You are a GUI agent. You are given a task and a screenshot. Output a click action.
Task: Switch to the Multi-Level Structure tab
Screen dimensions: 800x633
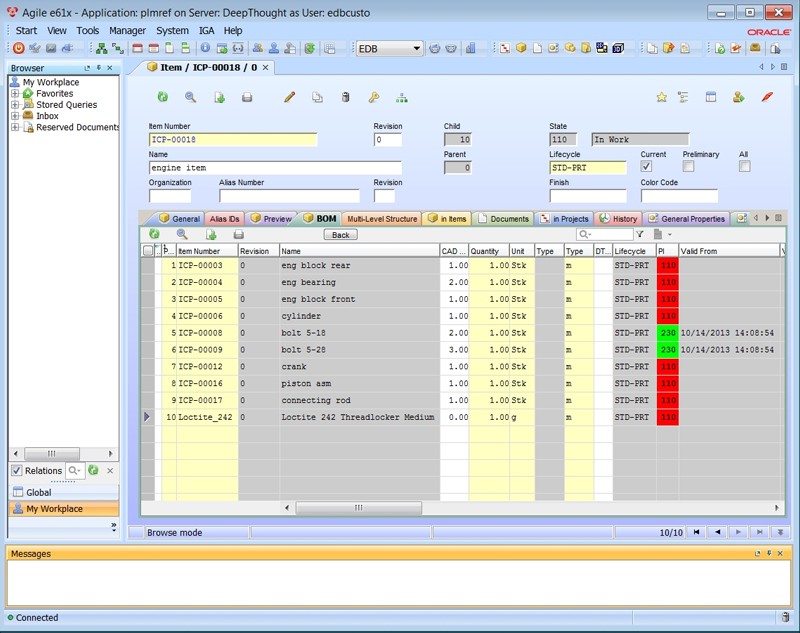382,219
